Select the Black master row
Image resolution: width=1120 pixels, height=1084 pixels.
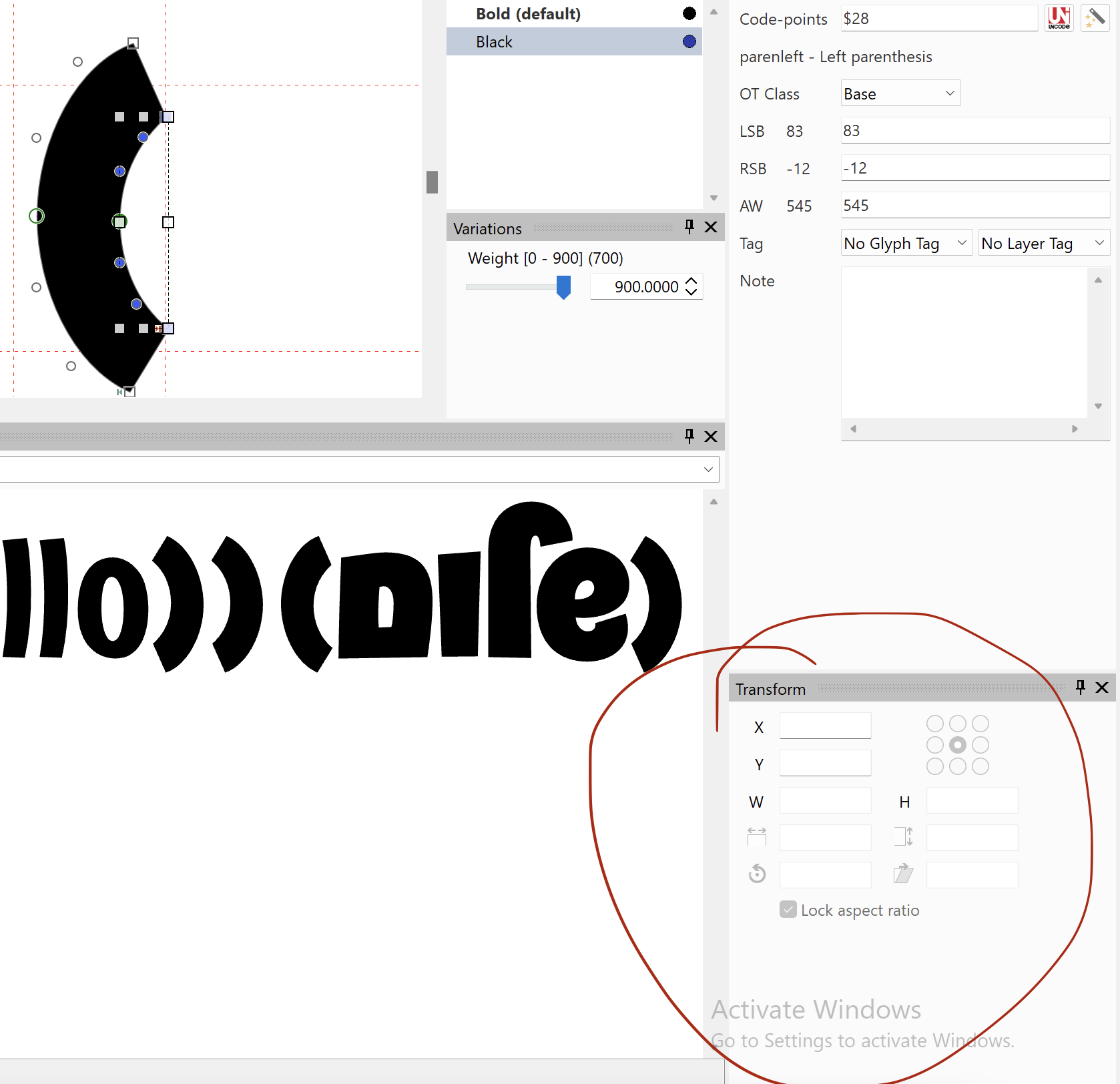coord(574,41)
